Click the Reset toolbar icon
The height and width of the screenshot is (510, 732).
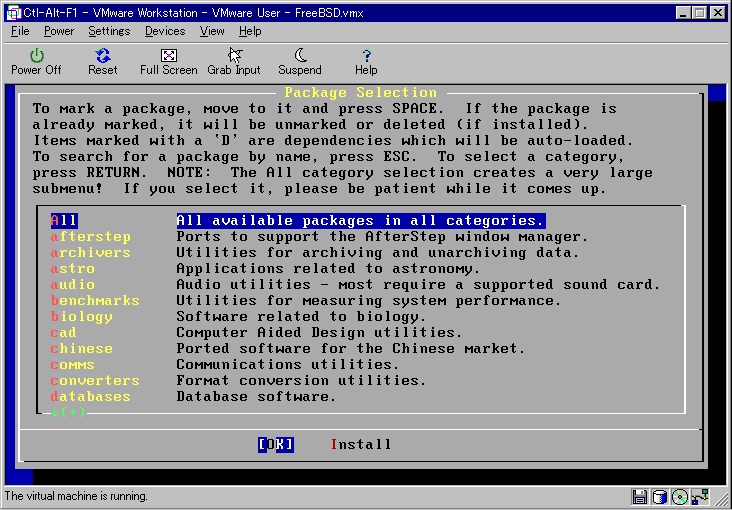pyautogui.click(x=103, y=56)
